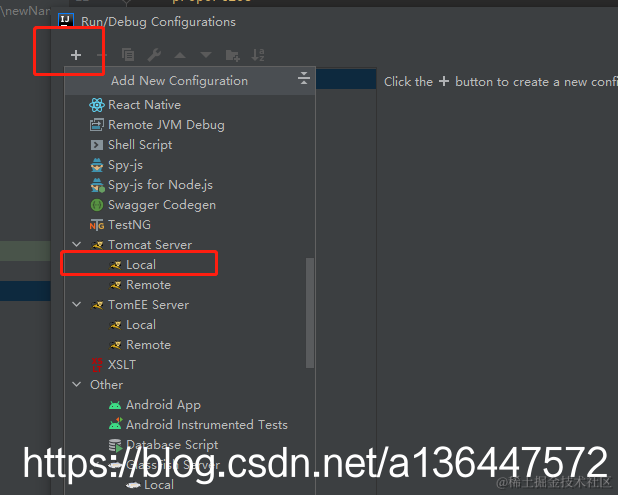This screenshot has width=618, height=495.
Task: Click the Move Down arrow icon
Action: point(206,55)
